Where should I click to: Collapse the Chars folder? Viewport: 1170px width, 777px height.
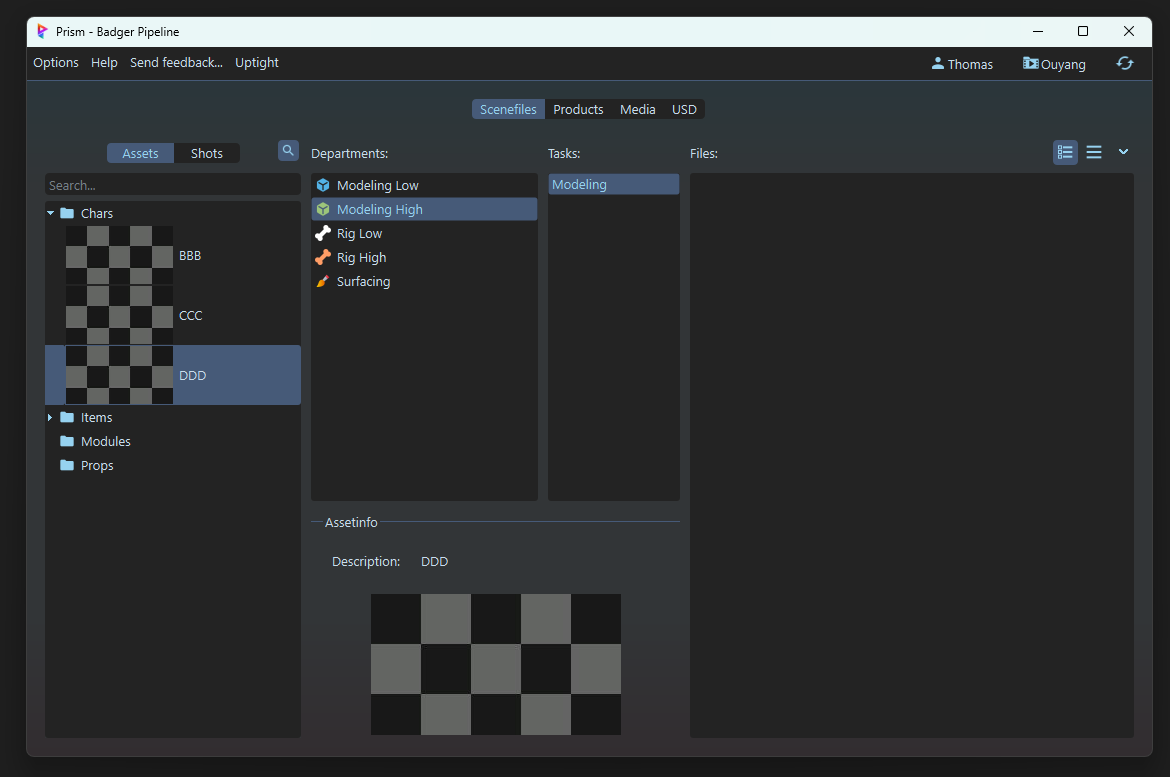click(x=51, y=213)
